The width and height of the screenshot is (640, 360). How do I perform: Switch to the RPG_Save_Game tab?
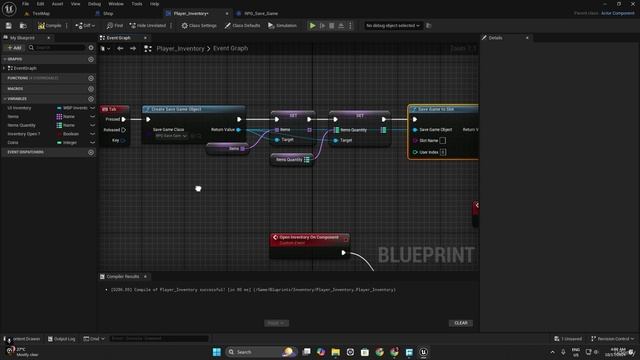tap(261, 13)
